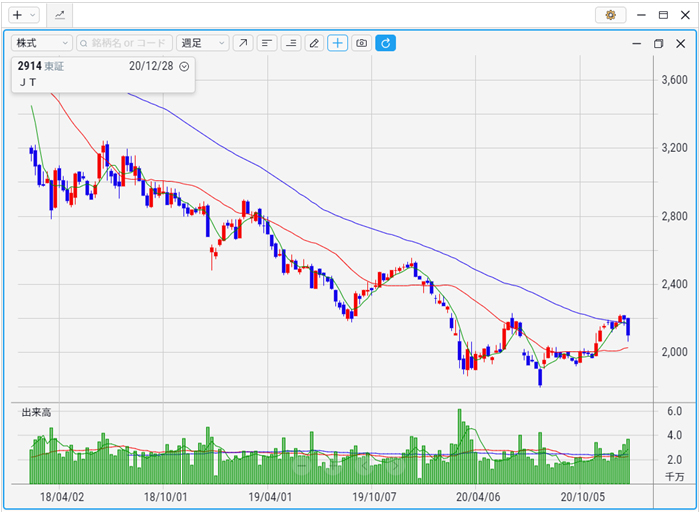Select the left-aligned lines toolbar icon

(267, 43)
